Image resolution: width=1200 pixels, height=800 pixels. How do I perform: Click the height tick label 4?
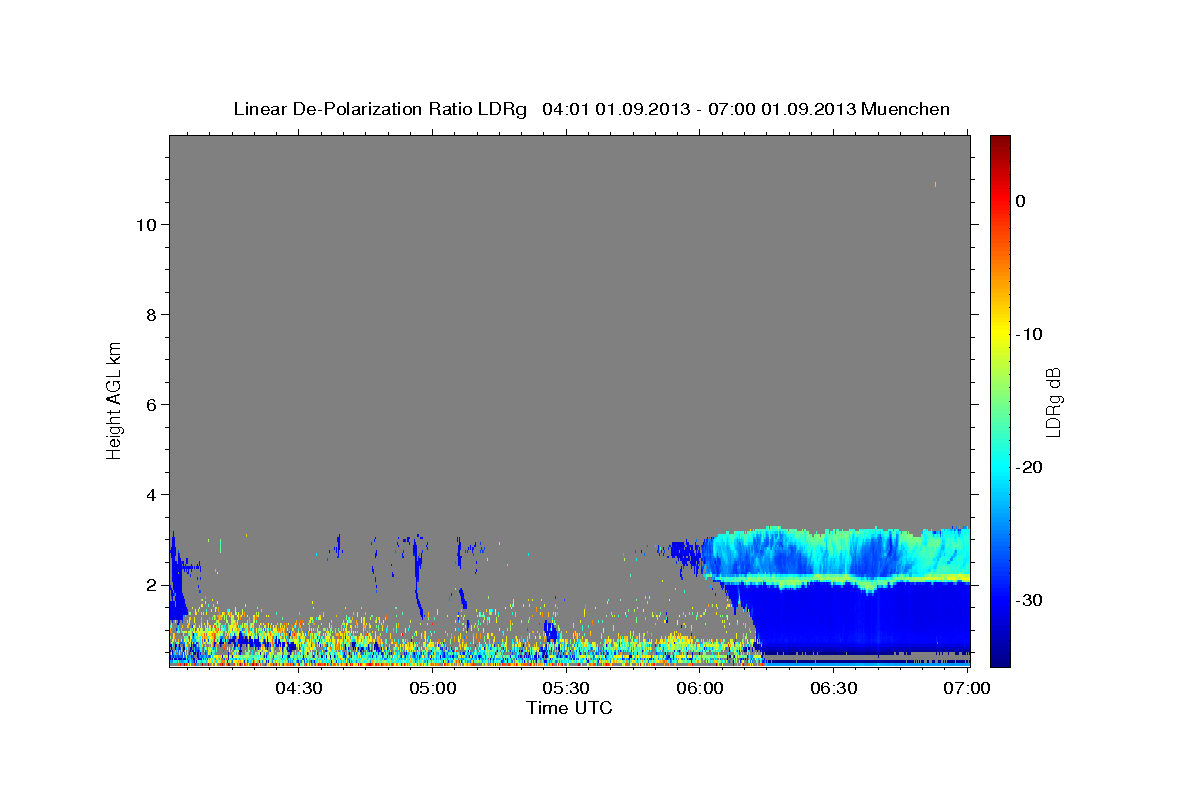click(x=150, y=494)
